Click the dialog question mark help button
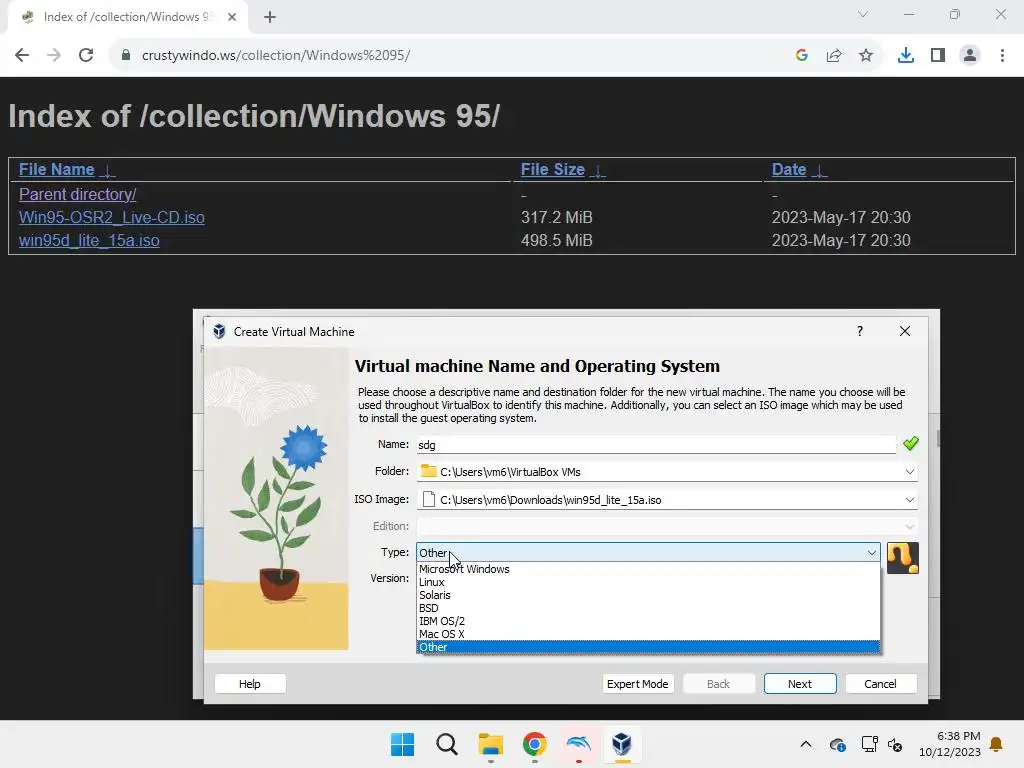This screenshot has height=768, width=1024. coord(860,331)
